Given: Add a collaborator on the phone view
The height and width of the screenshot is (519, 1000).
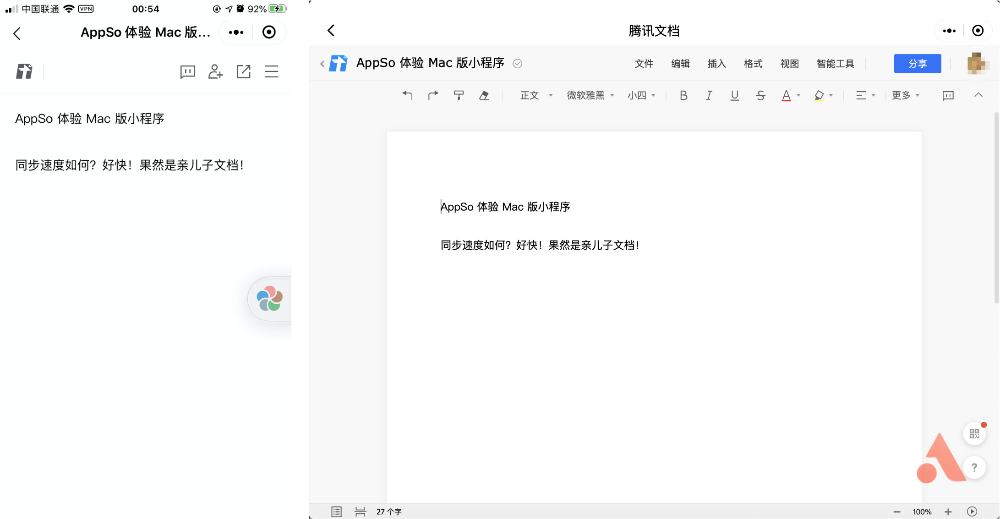Looking at the screenshot, I should coord(216,71).
